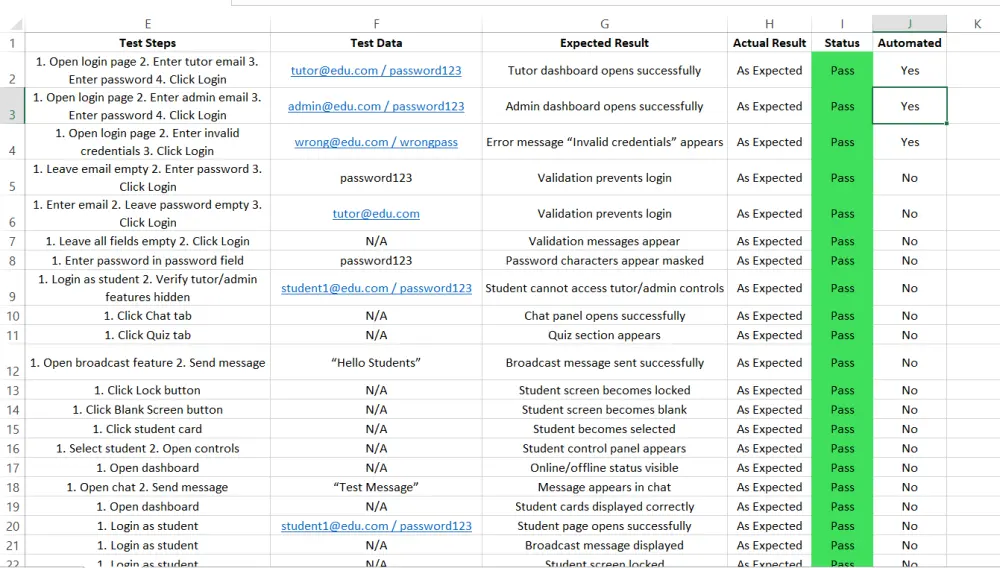This screenshot has width=1000, height=568.
Task: Open student1@edu.com link in row 20
Action: (376, 526)
